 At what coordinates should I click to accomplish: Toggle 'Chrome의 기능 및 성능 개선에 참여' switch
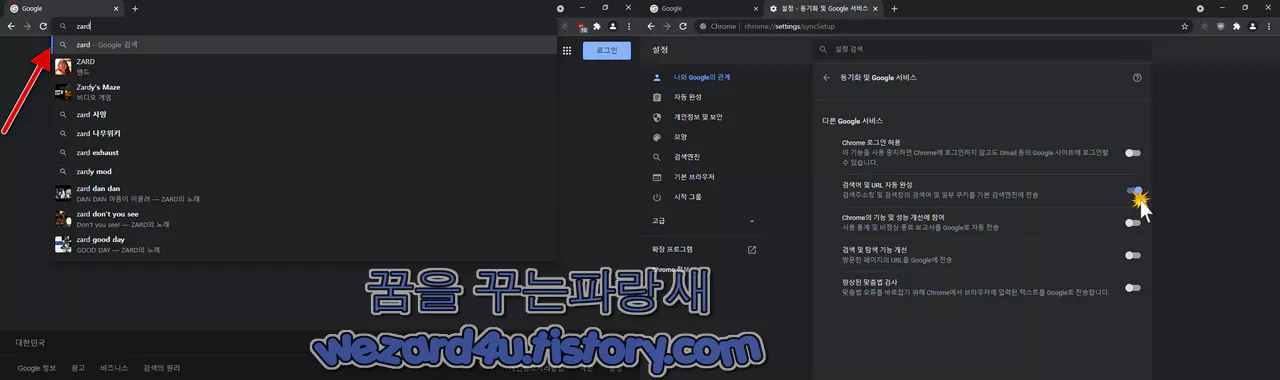[1133, 223]
